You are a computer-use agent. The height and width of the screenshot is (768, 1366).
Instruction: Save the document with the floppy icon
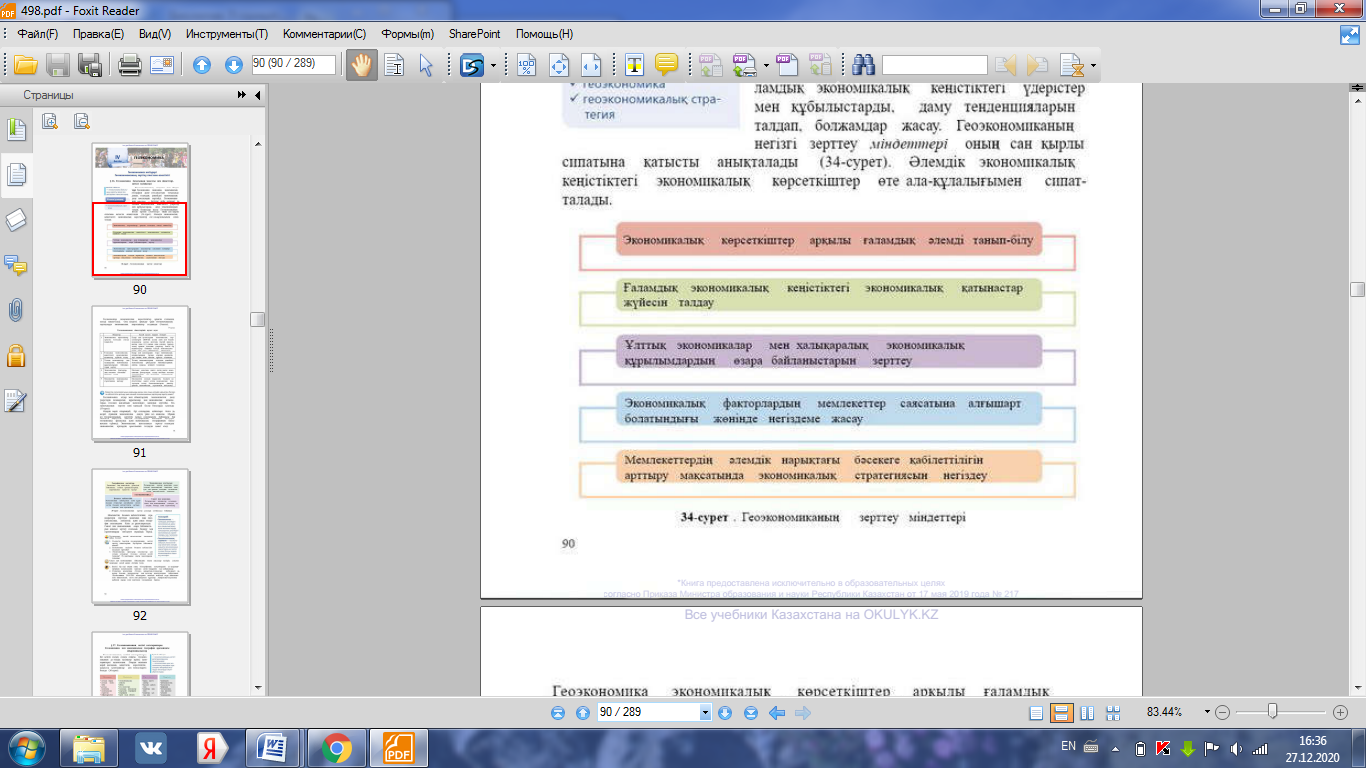click(58, 65)
